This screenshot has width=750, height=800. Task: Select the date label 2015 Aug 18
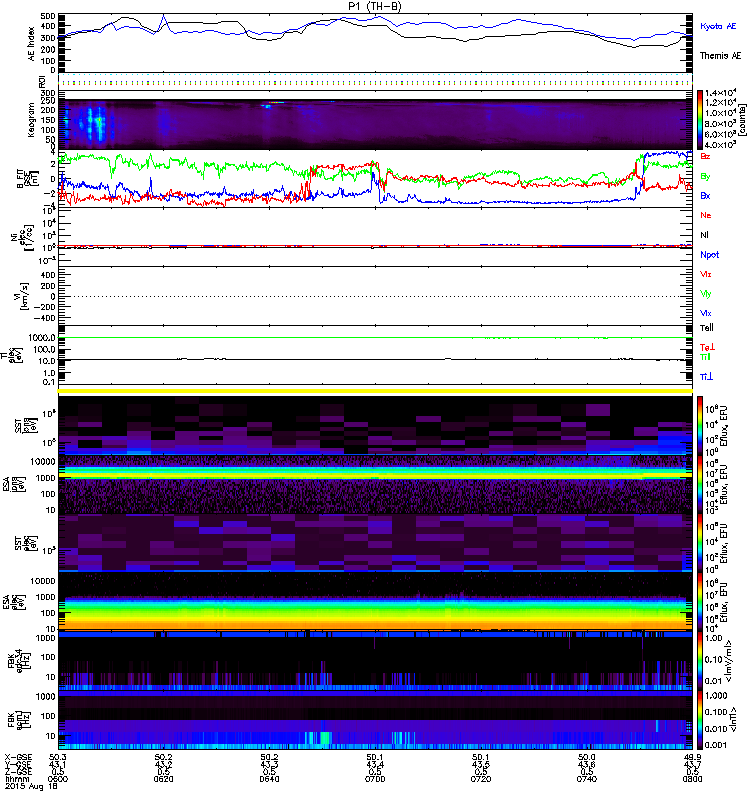(31, 786)
